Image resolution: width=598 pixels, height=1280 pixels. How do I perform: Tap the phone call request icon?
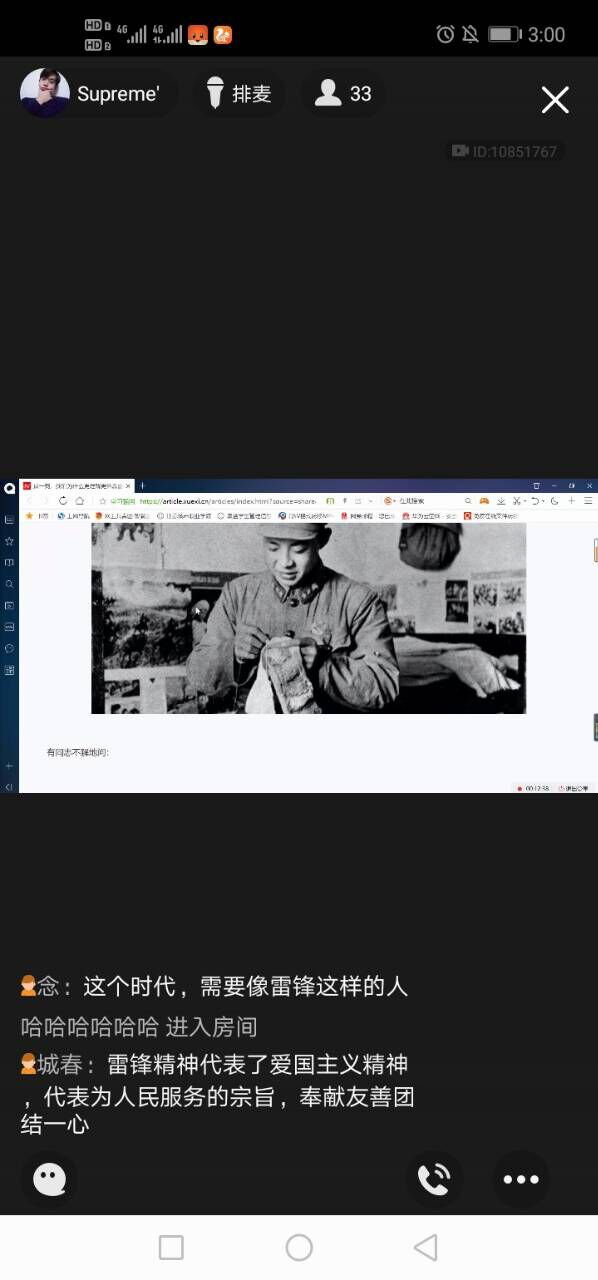pos(434,1179)
